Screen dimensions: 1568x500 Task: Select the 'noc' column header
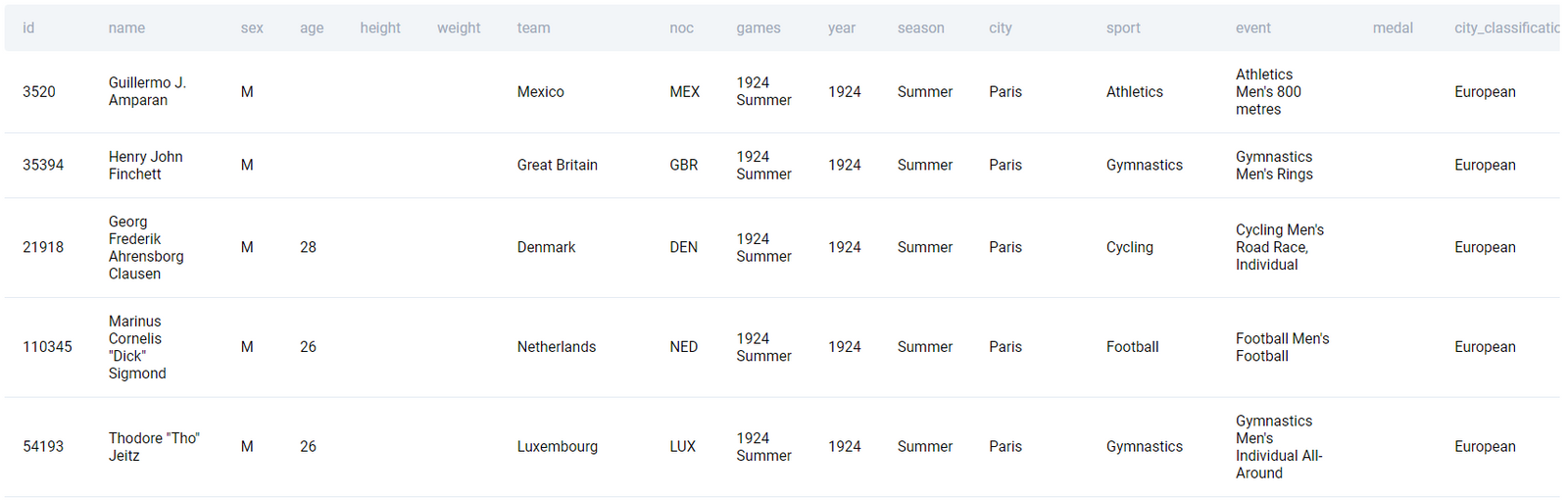[x=681, y=27]
